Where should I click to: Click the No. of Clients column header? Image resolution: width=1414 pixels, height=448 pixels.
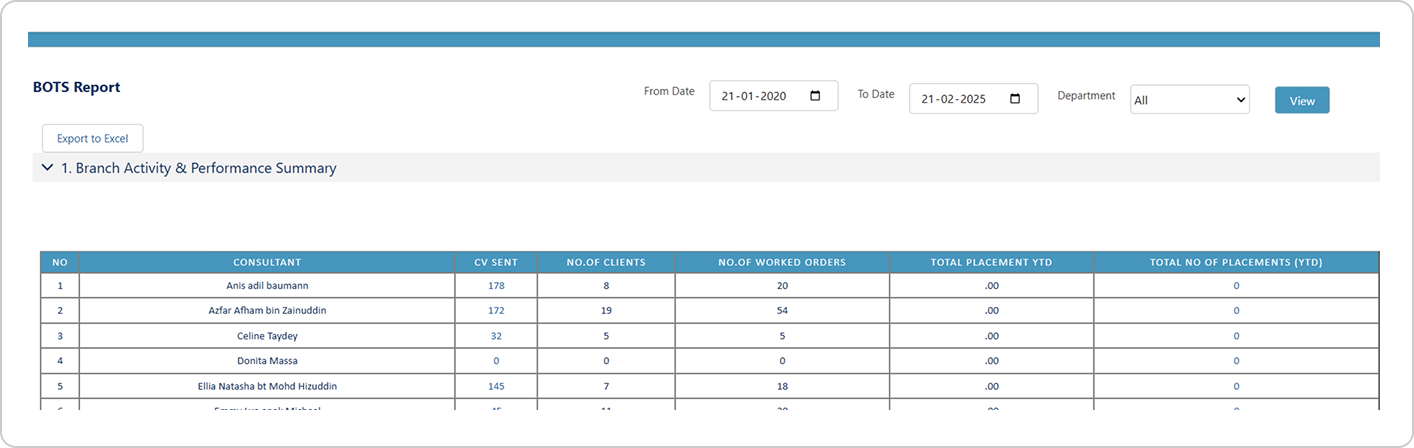[x=606, y=262]
